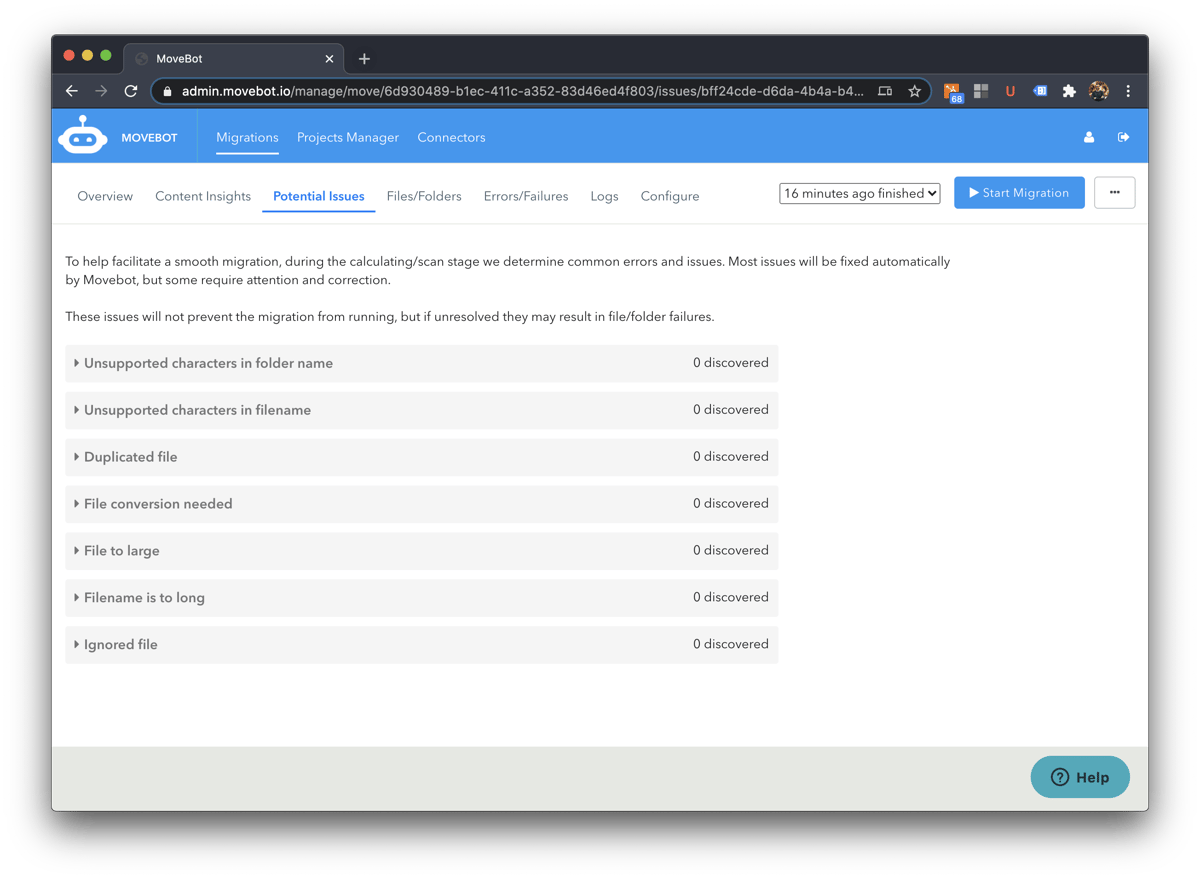
Task: Click the Chrome profile avatar
Action: click(x=1098, y=91)
